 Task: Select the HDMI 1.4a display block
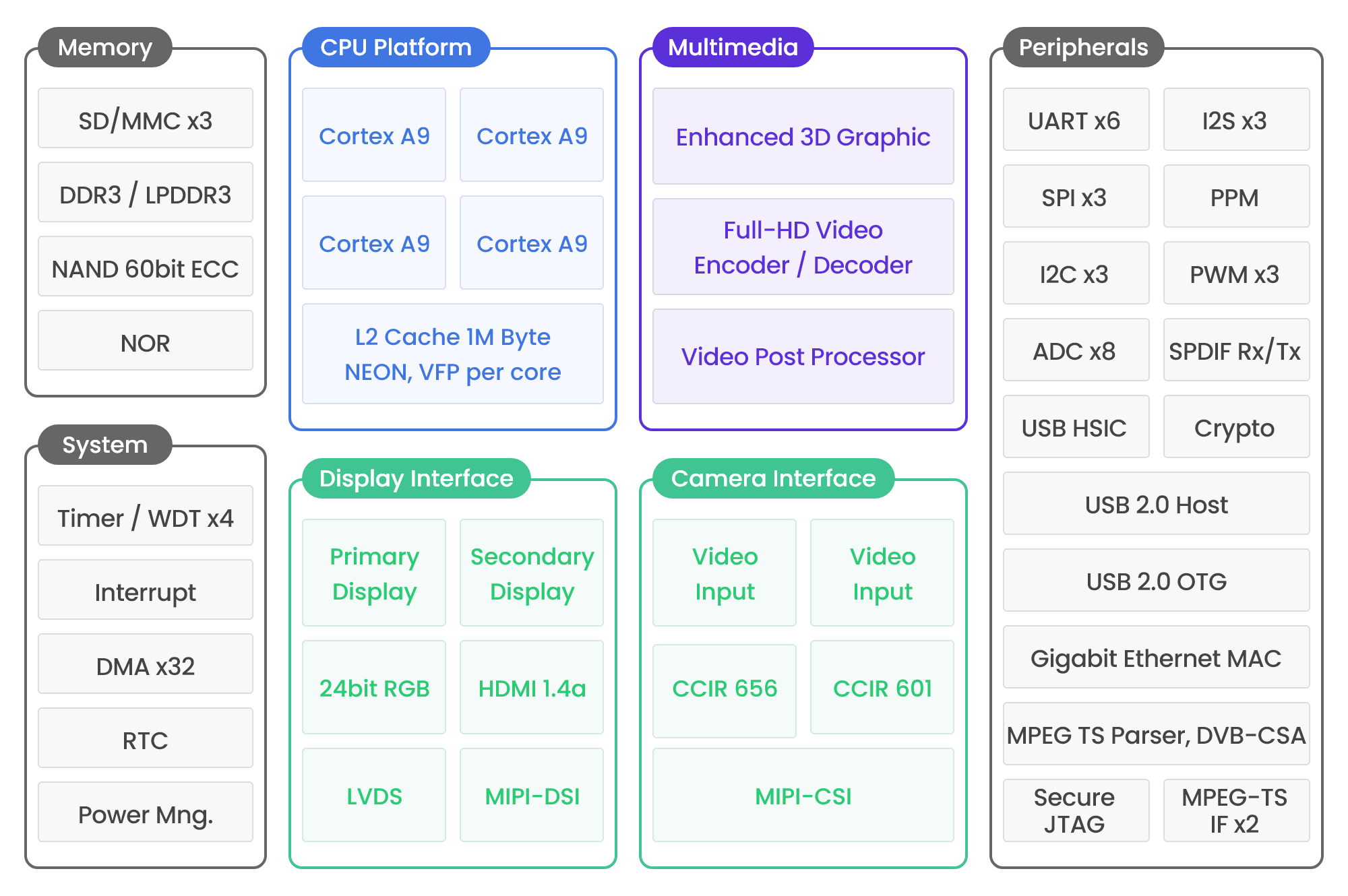click(532, 687)
